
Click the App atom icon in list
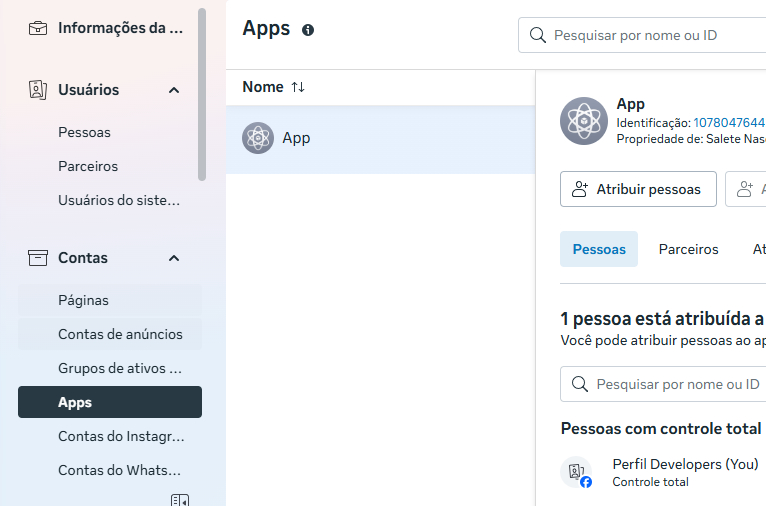pos(258,138)
